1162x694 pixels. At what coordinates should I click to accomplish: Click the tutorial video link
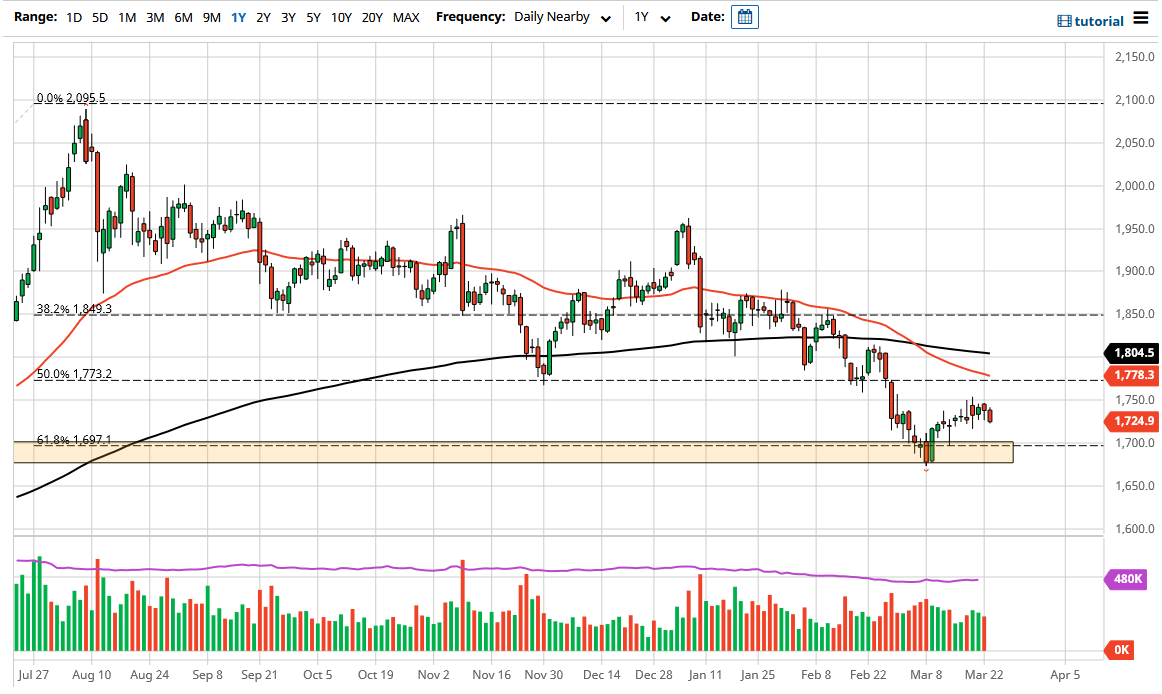click(x=1090, y=21)
